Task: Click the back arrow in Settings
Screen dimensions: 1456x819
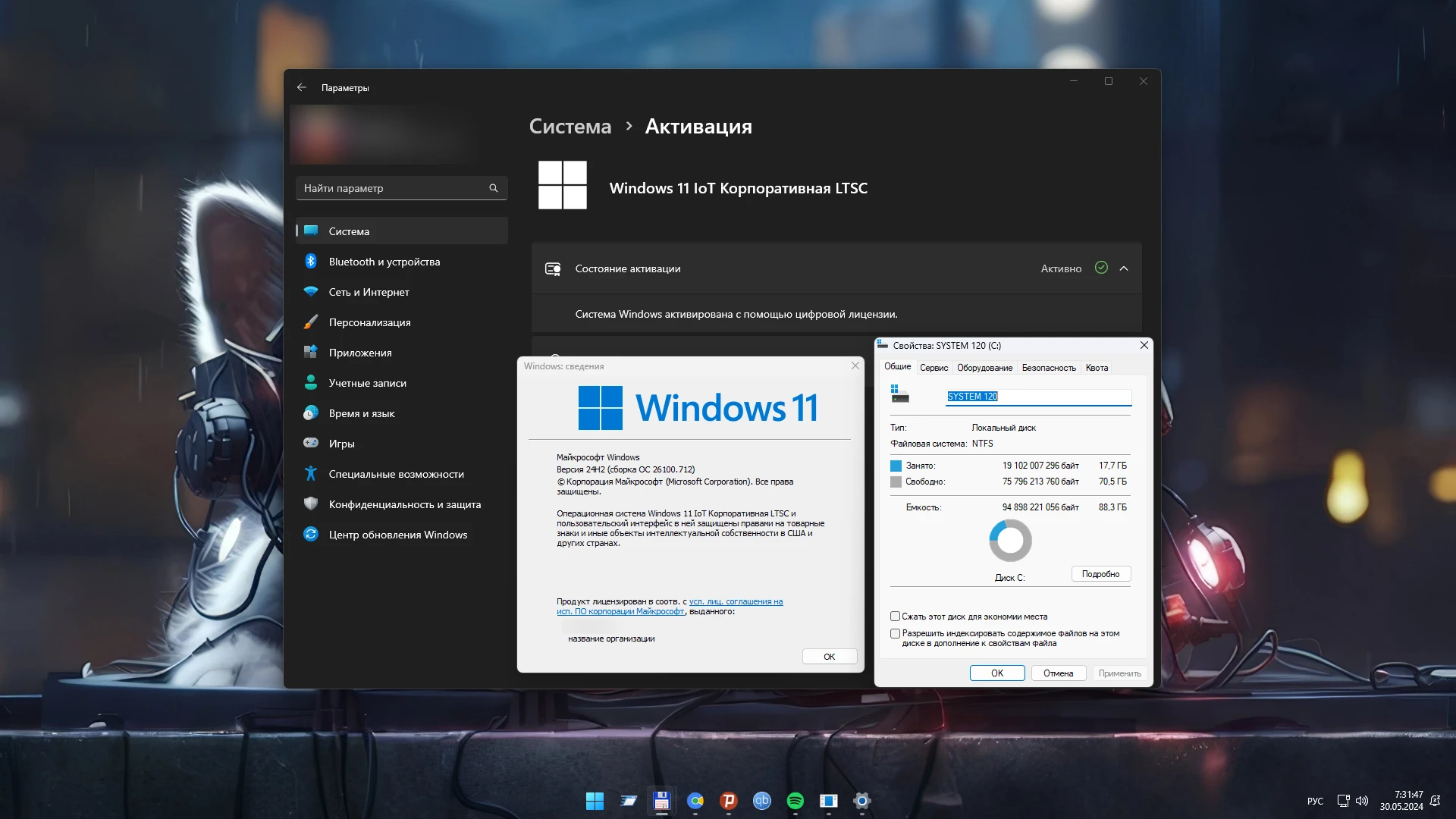Action: (x=302, y=88)
